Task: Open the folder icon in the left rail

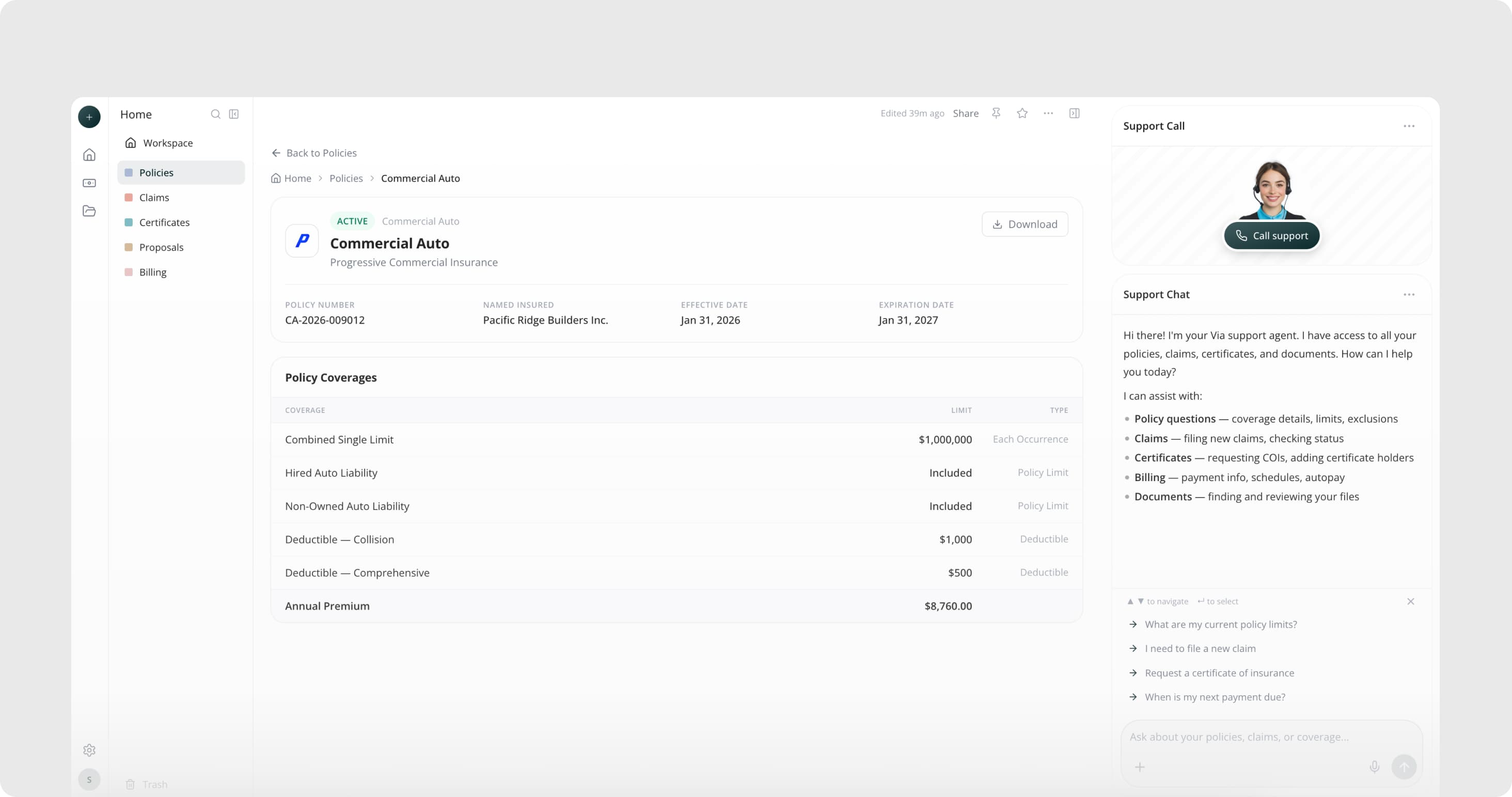Action: click(89, 211)
